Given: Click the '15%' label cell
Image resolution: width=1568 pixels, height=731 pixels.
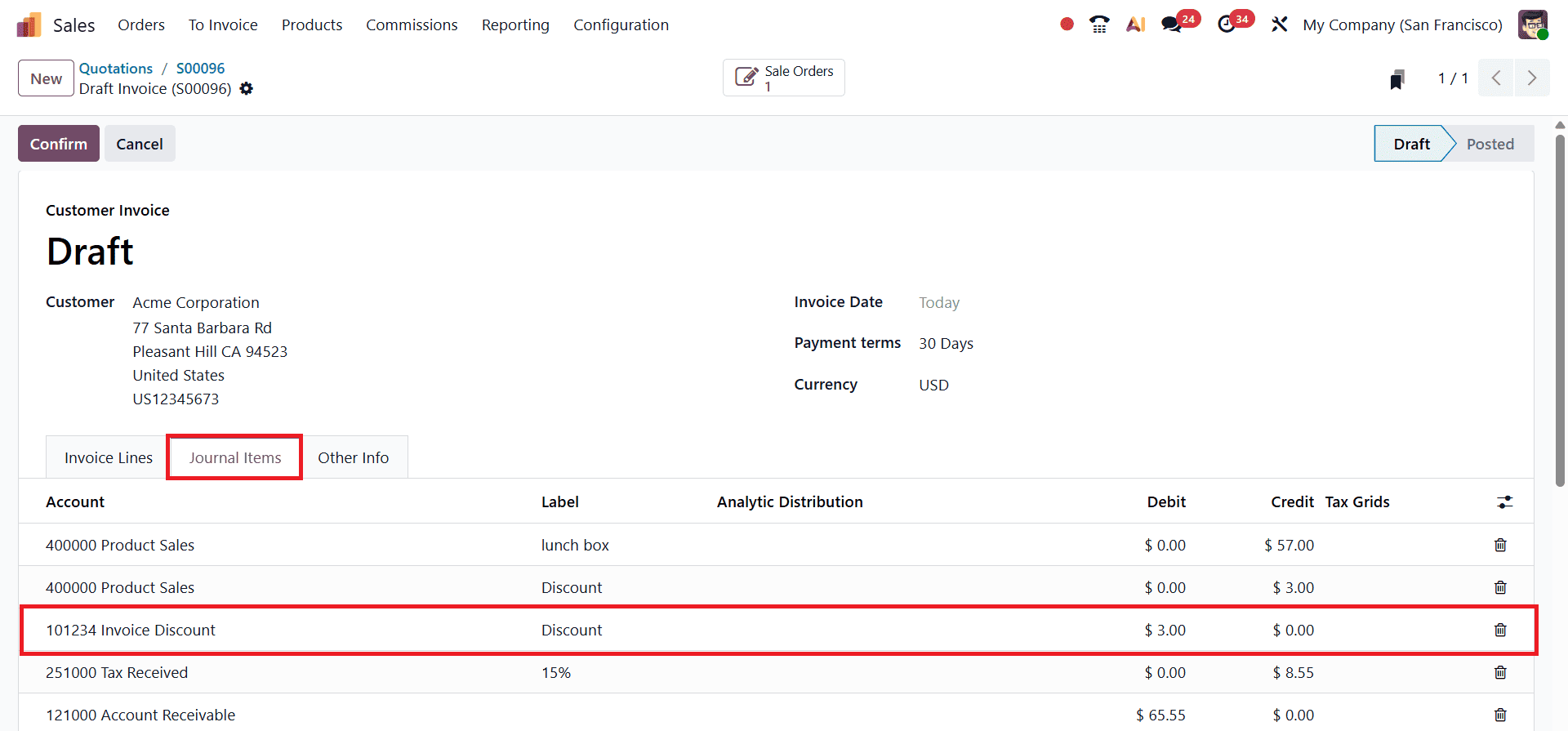Looking at the screenshot, I should pos(556,672).
